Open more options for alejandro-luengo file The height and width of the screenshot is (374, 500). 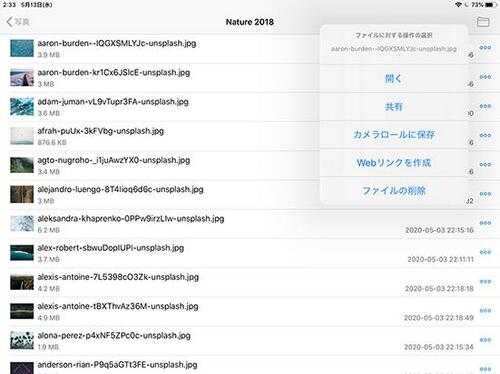(485, 194)
